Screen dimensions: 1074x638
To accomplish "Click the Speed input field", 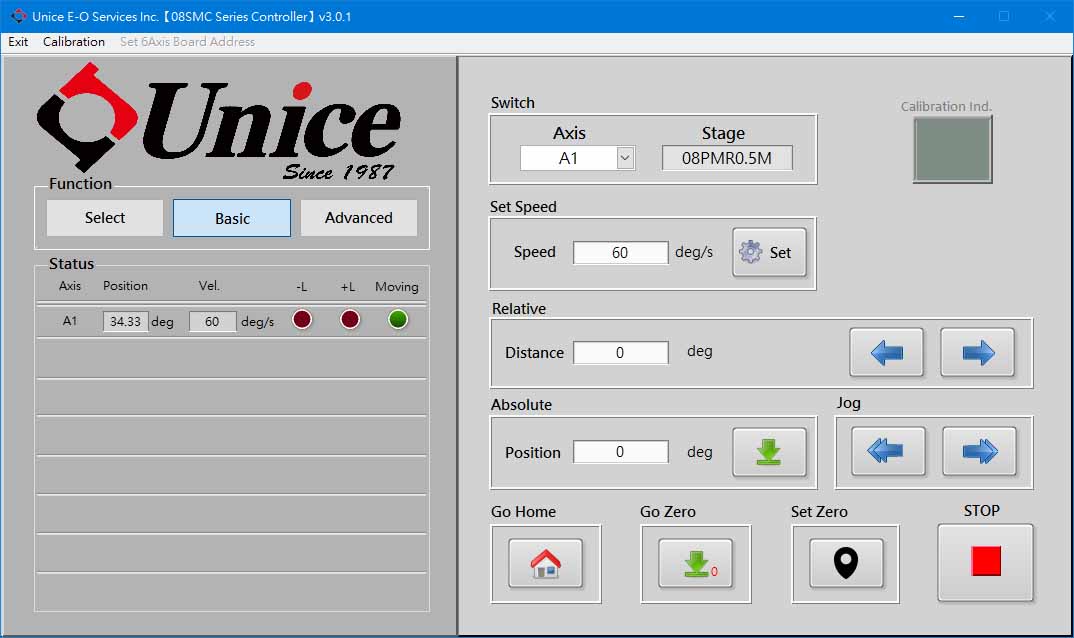I will pyautogui.click(x=621, y=252).
